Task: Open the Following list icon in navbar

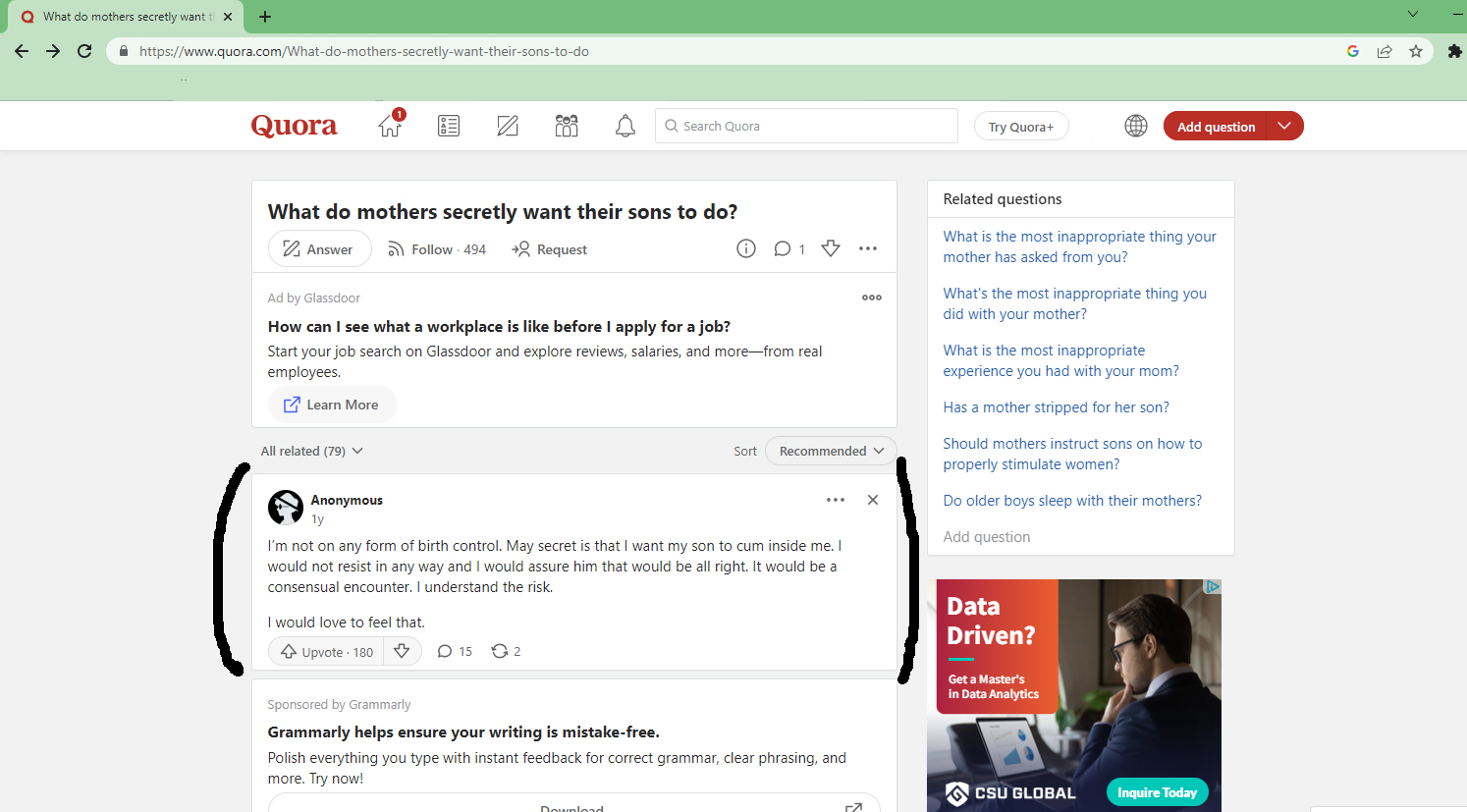Action: (449, 126)
